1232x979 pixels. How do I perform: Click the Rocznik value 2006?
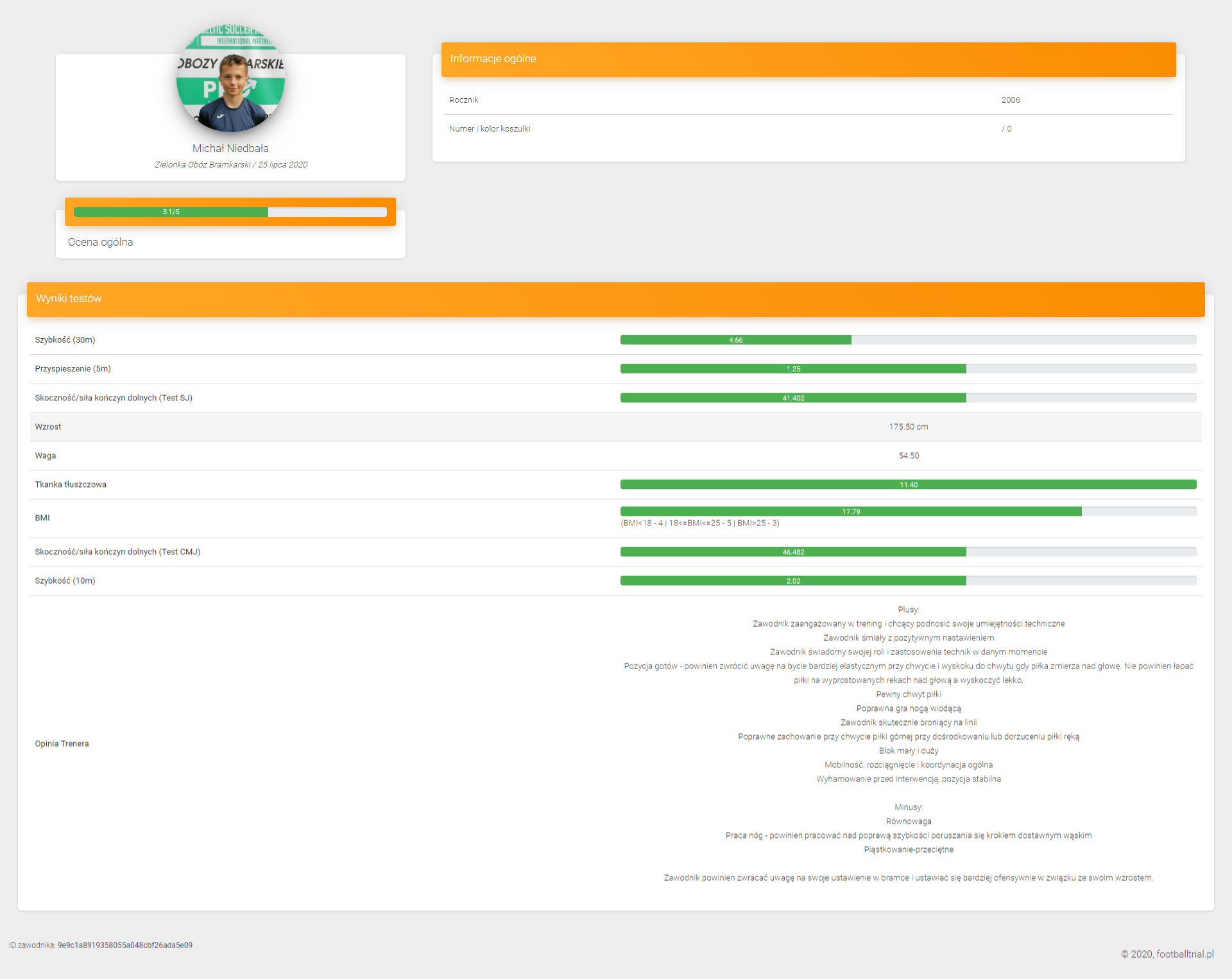point(1010,100)
